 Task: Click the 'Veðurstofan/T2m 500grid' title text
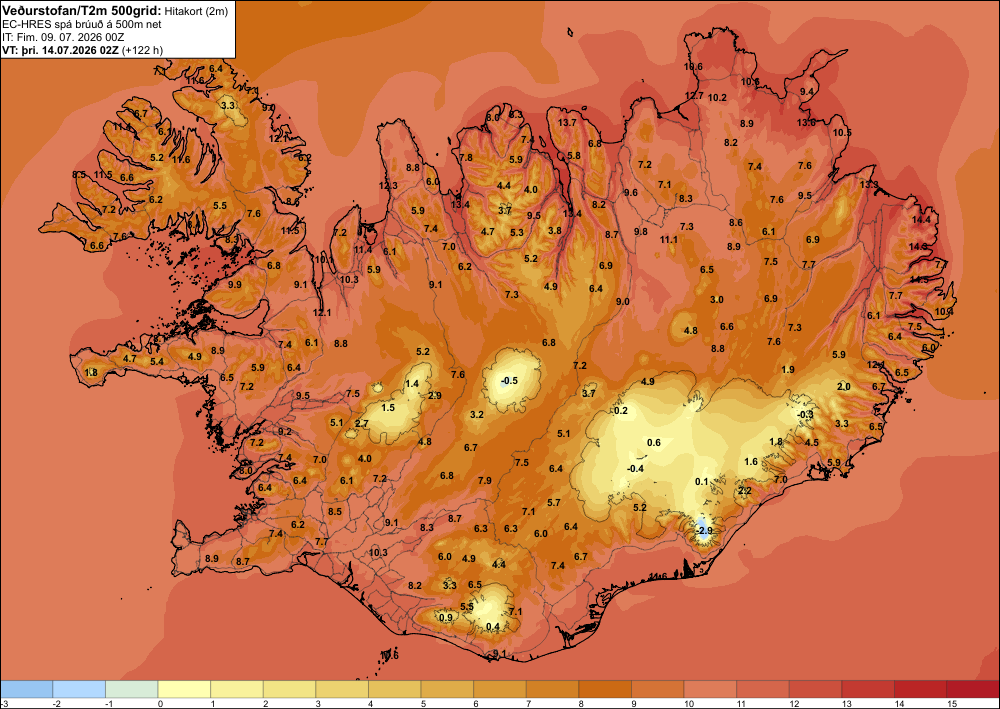coord(82,10)
